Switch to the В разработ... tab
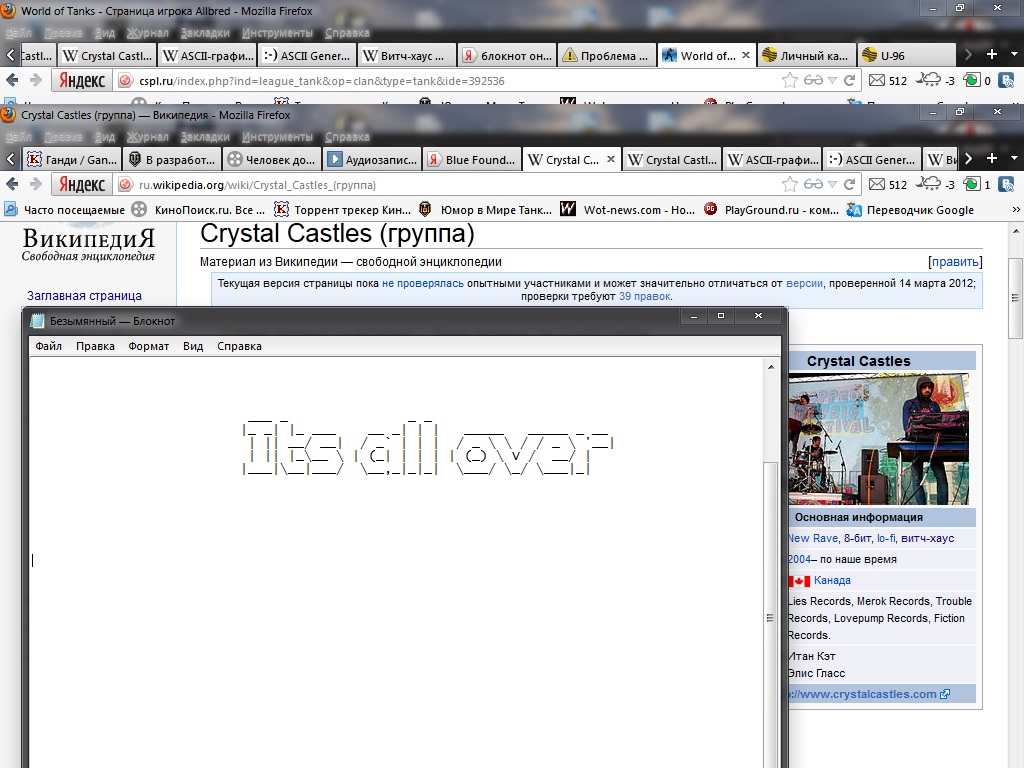 click(x=172, y=159)
